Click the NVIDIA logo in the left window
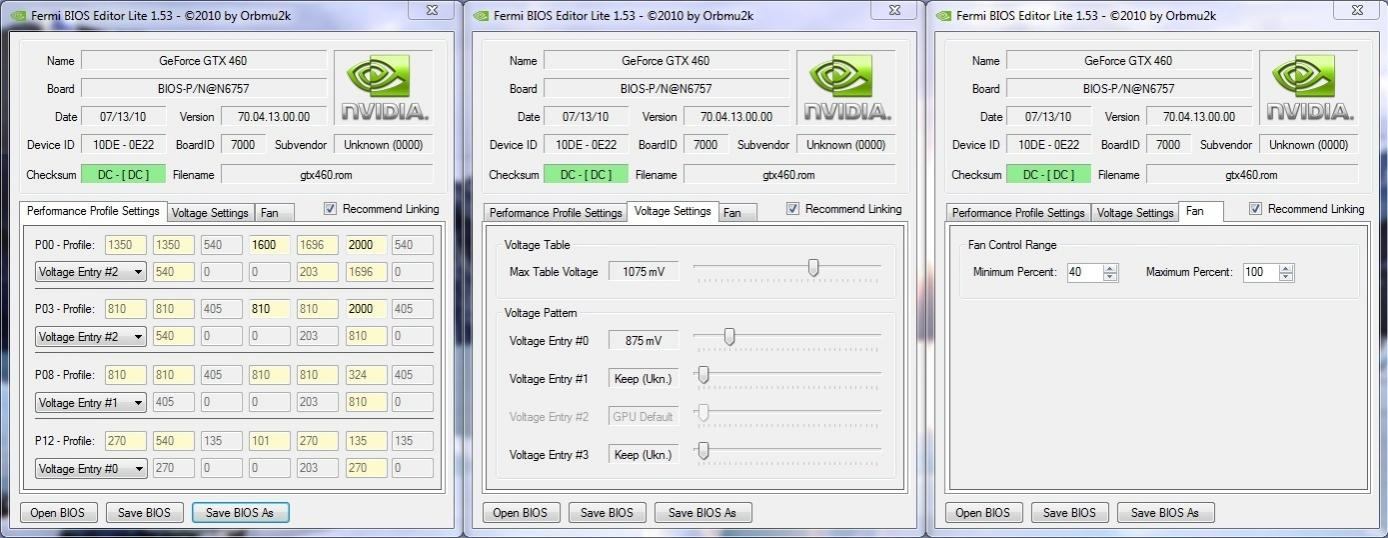This screenshot has width=1388, height=538. click(x=384, y=89)
